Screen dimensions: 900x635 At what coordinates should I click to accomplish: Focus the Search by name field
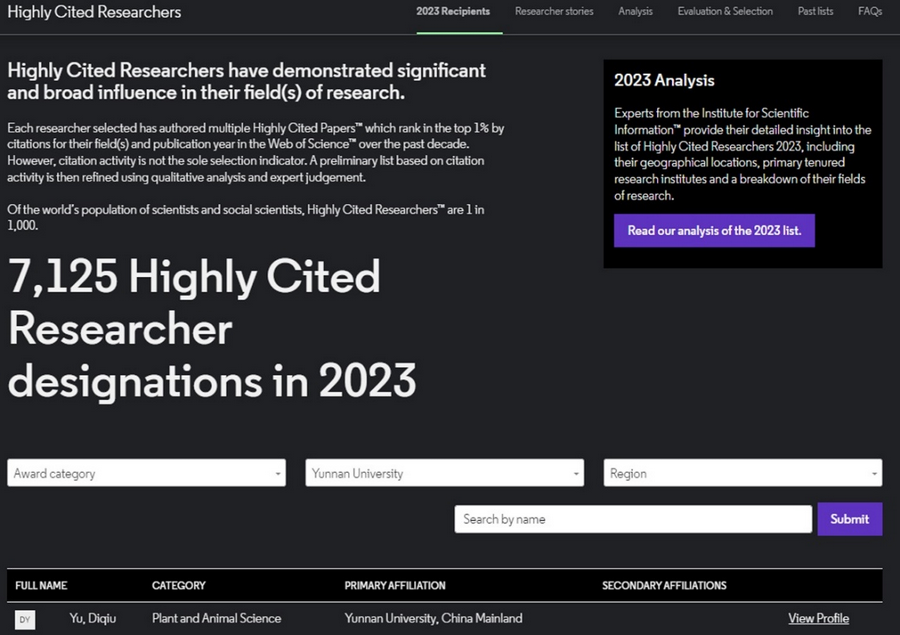[633, 519]
